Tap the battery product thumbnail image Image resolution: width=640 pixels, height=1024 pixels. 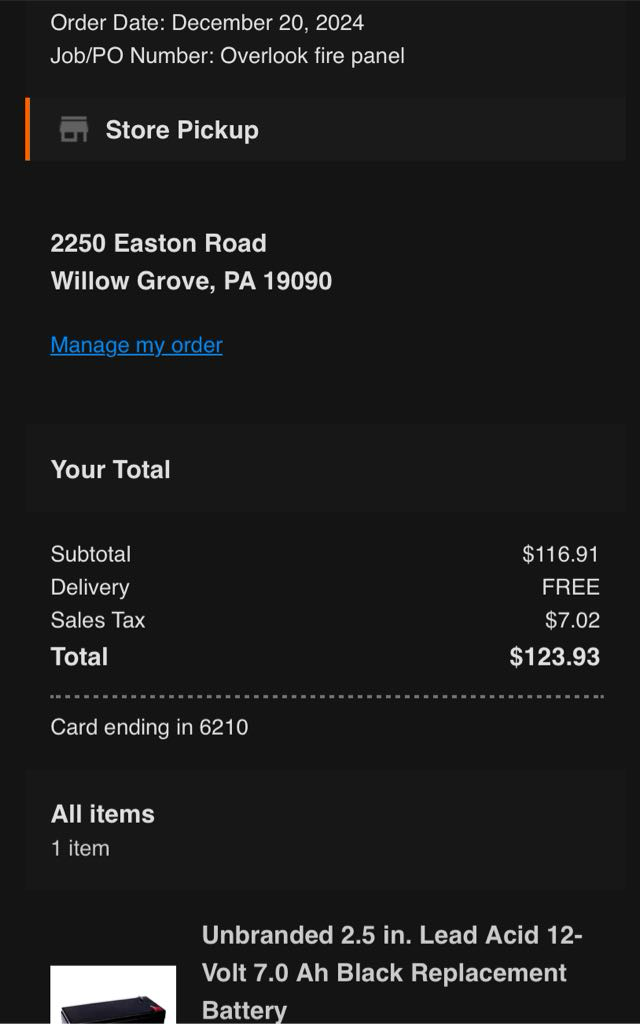tap(113, 996)
